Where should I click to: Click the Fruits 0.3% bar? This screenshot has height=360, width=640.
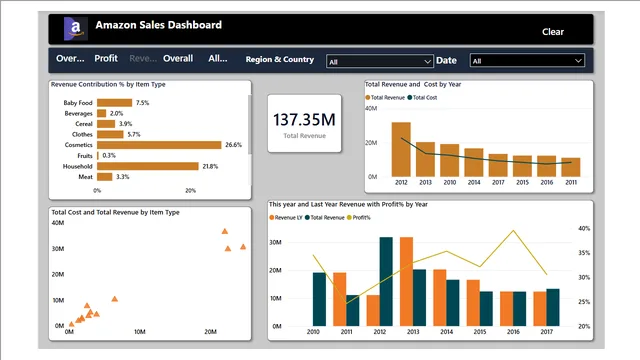click(98, 156)
